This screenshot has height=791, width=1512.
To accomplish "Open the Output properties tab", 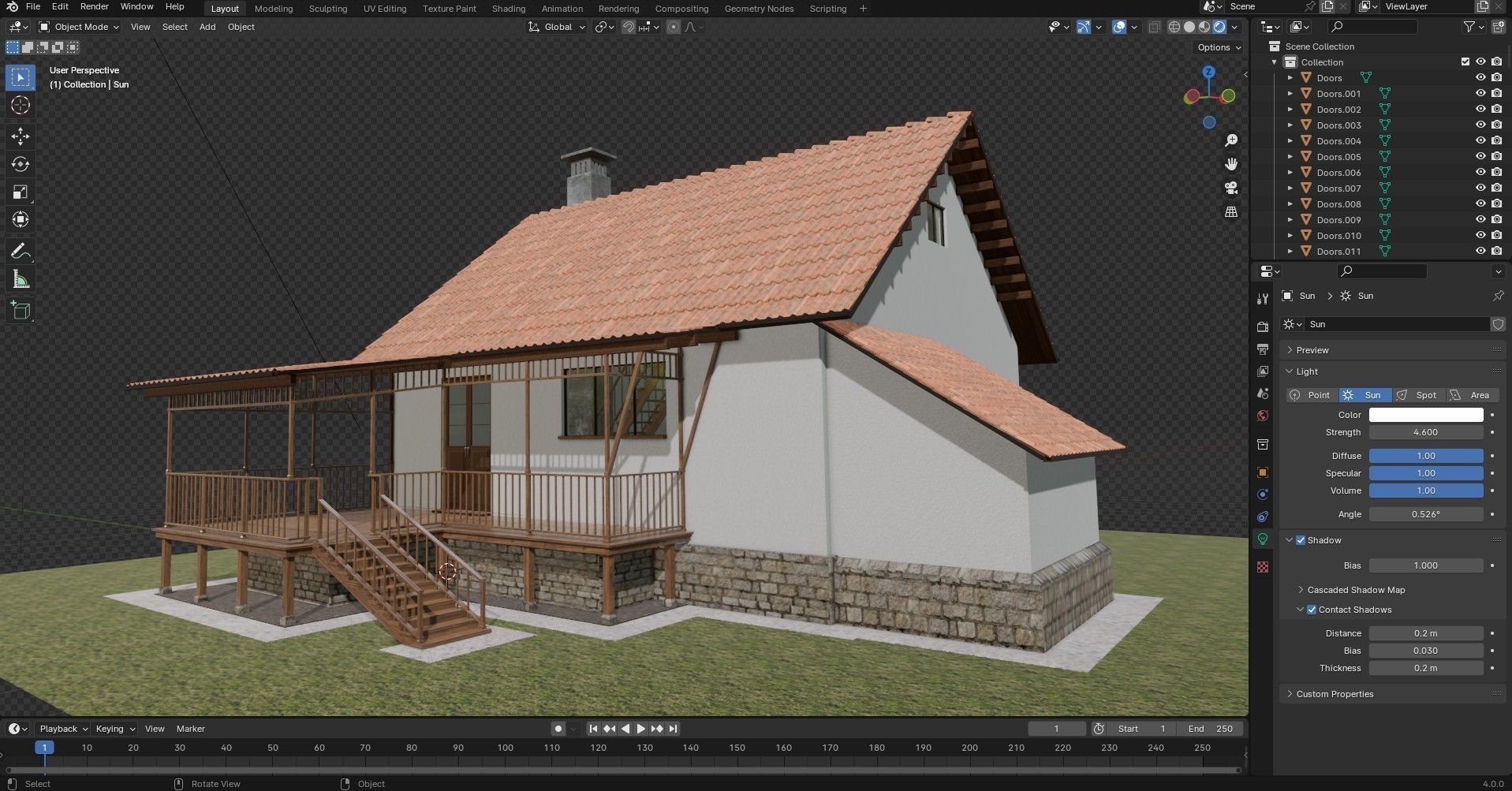I will (x=1263, y=349).
